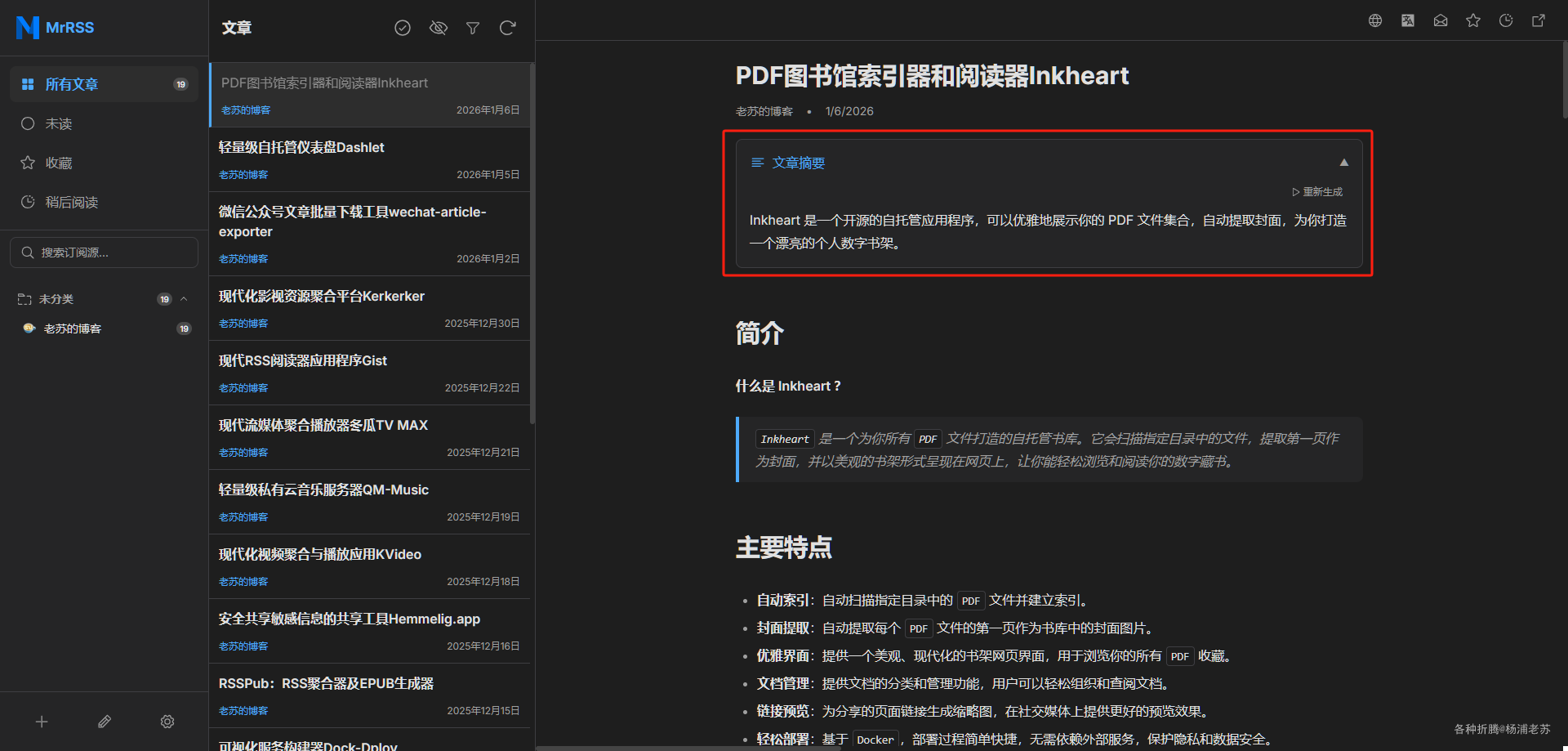
Task: Open article 安全共享敏感信息的共享工具Hemmelig.app
Action: [369, 631]
